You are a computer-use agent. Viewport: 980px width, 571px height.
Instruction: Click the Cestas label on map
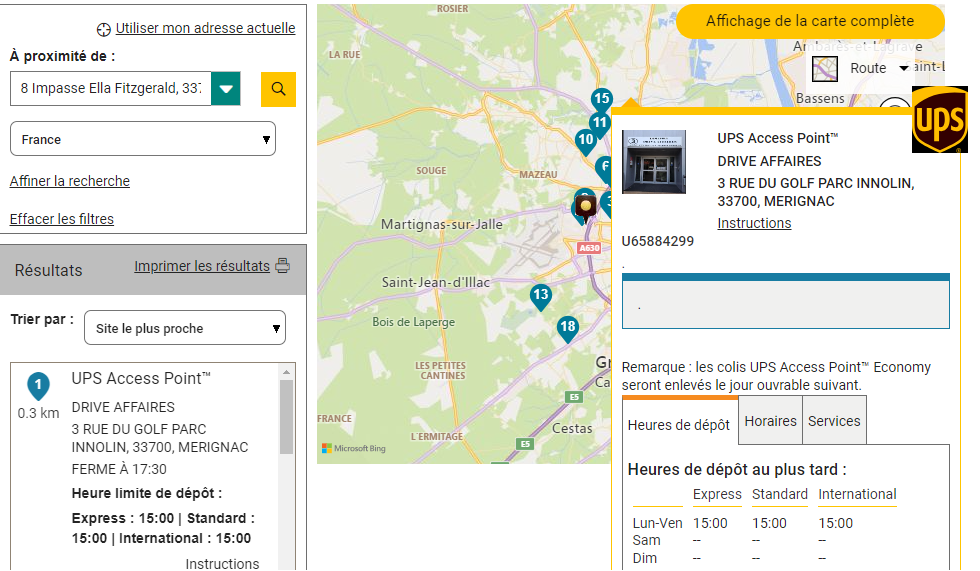pyautogui.click(x=572, y=429)
